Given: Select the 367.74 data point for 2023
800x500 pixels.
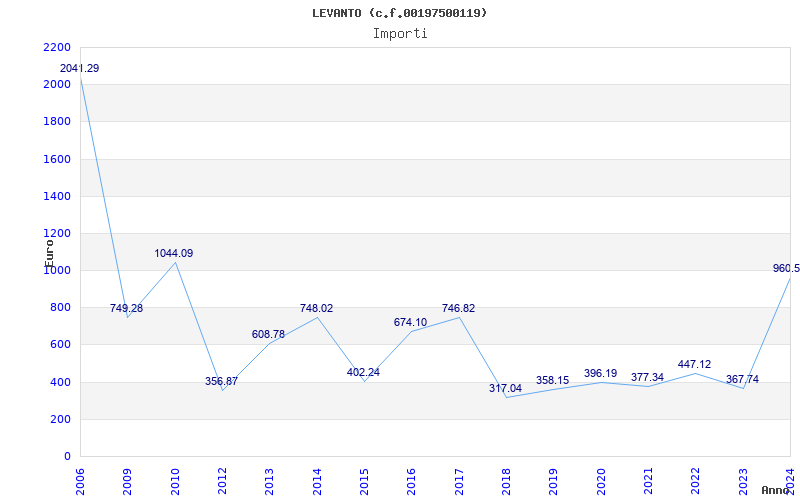Looking at the screenshot, I should pyautogui.click(x=742, y=380).
